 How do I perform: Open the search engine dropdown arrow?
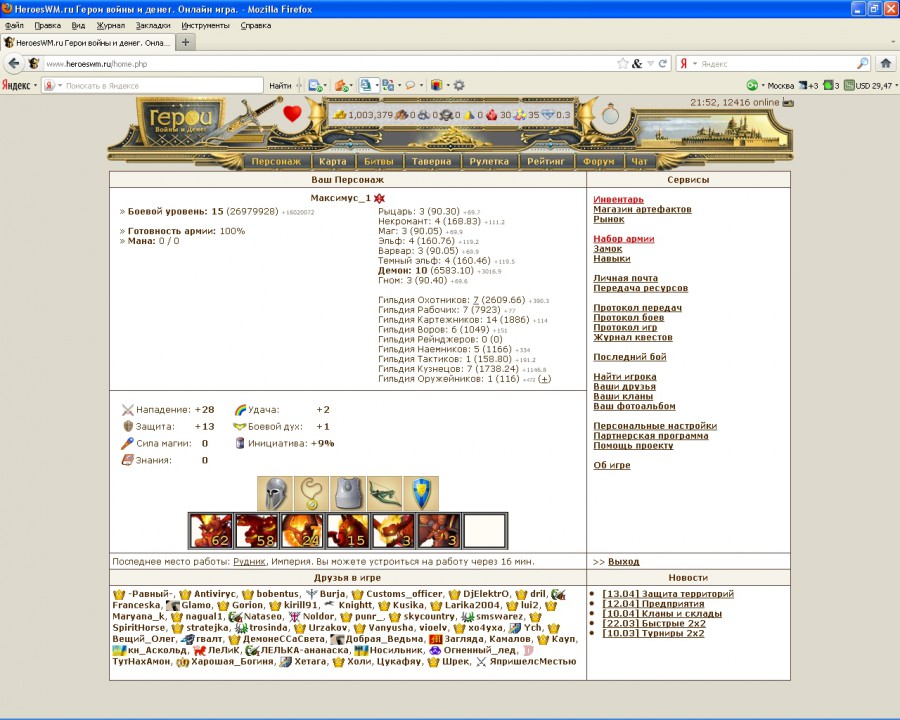(x=695, y=64)
